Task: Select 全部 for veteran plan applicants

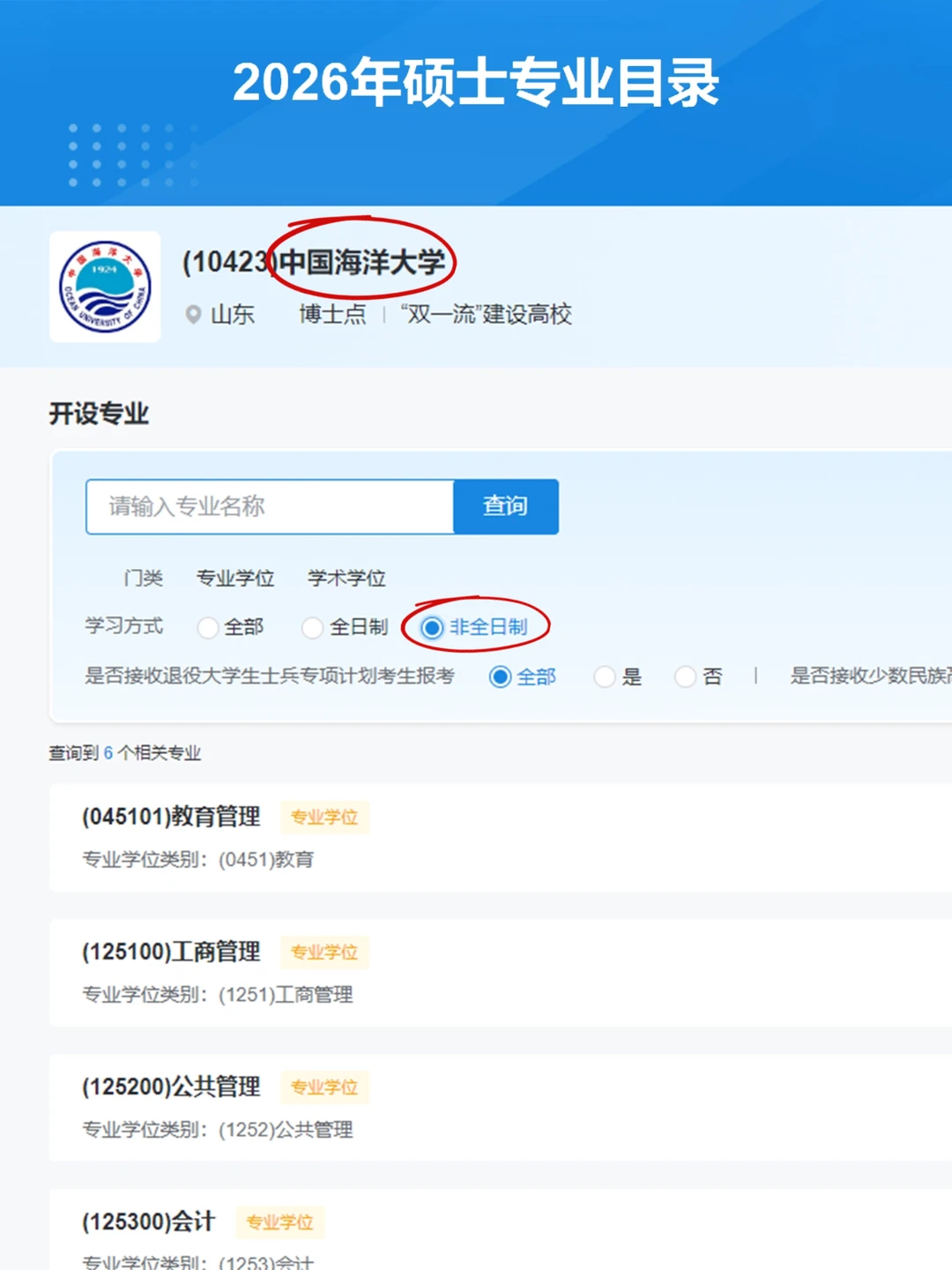Action: 501,676
